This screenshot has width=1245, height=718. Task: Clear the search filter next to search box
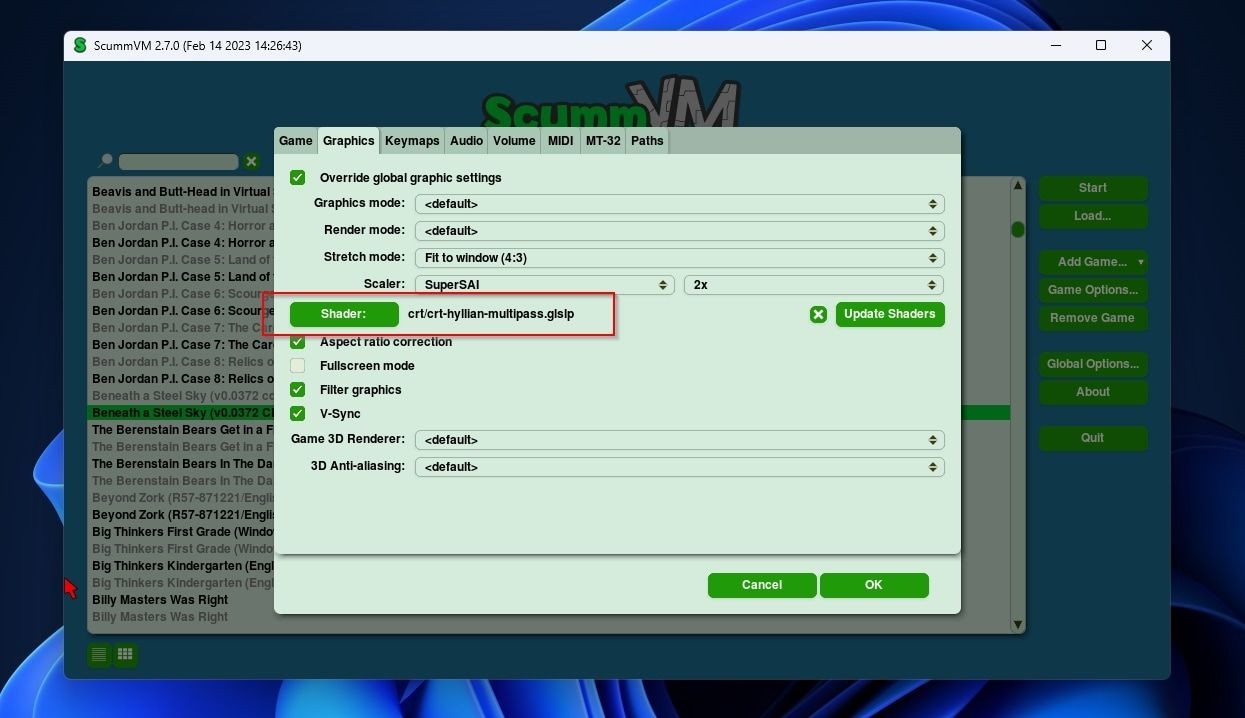click(251, 161)
